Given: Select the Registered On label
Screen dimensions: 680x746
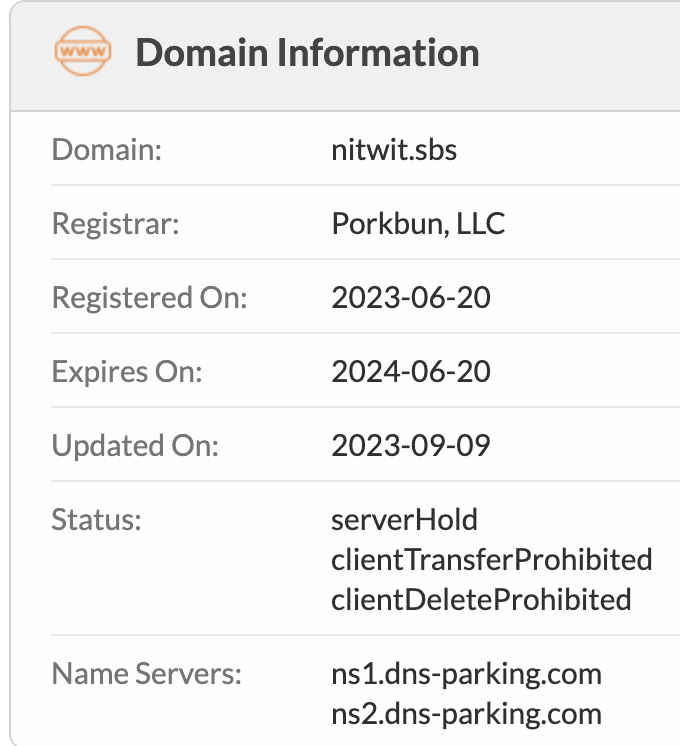Looking at the screenshot, I should 149,297.
